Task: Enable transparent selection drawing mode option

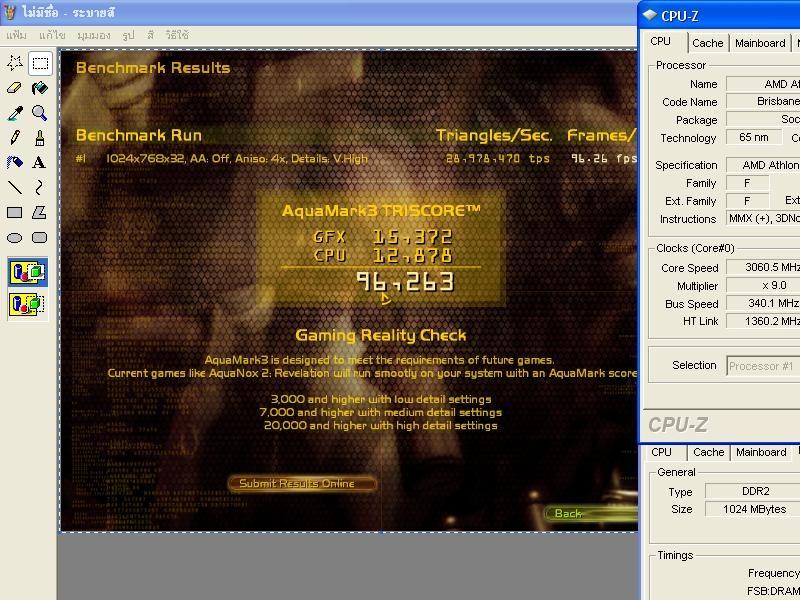Action: click(x=28, y=304)
